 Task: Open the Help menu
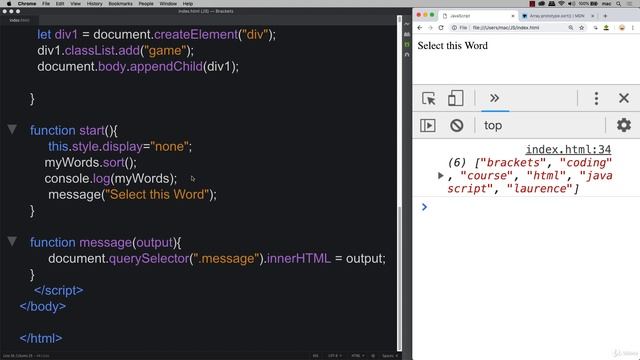188,4
